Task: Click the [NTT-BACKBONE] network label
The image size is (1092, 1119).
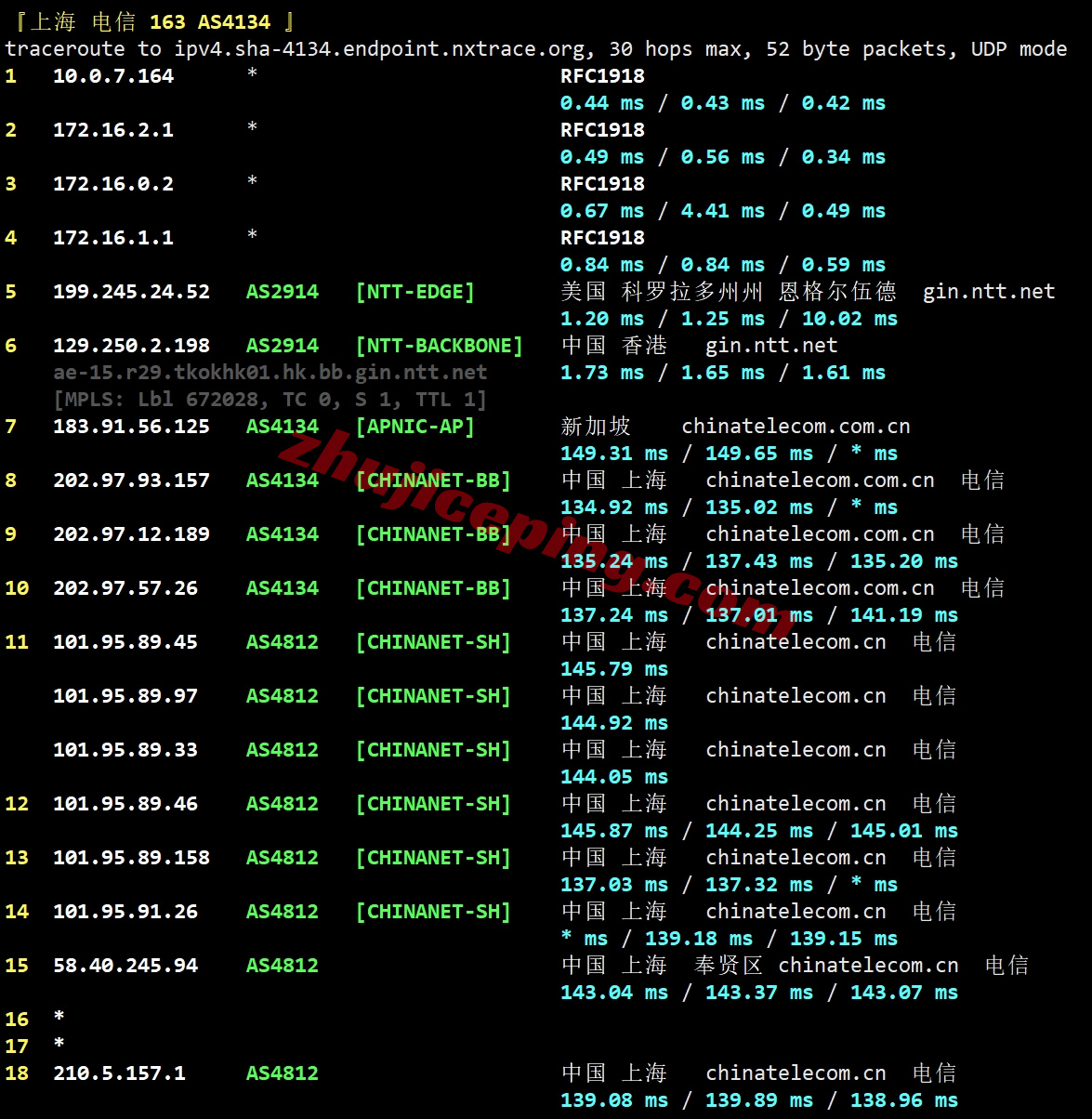Action: tap(439, 346)
